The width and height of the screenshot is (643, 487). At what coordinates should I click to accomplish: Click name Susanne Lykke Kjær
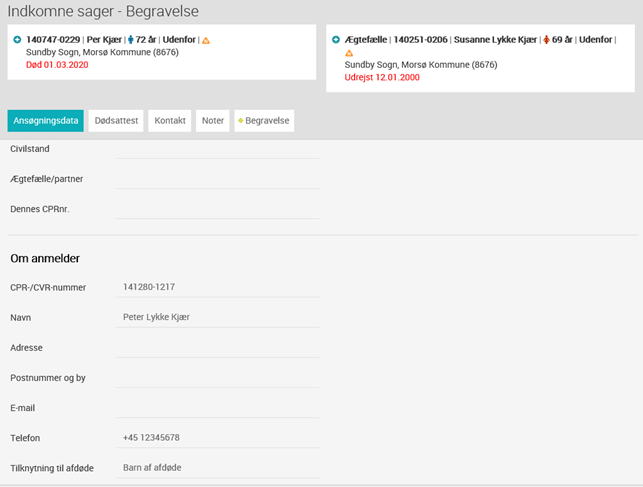495,40
